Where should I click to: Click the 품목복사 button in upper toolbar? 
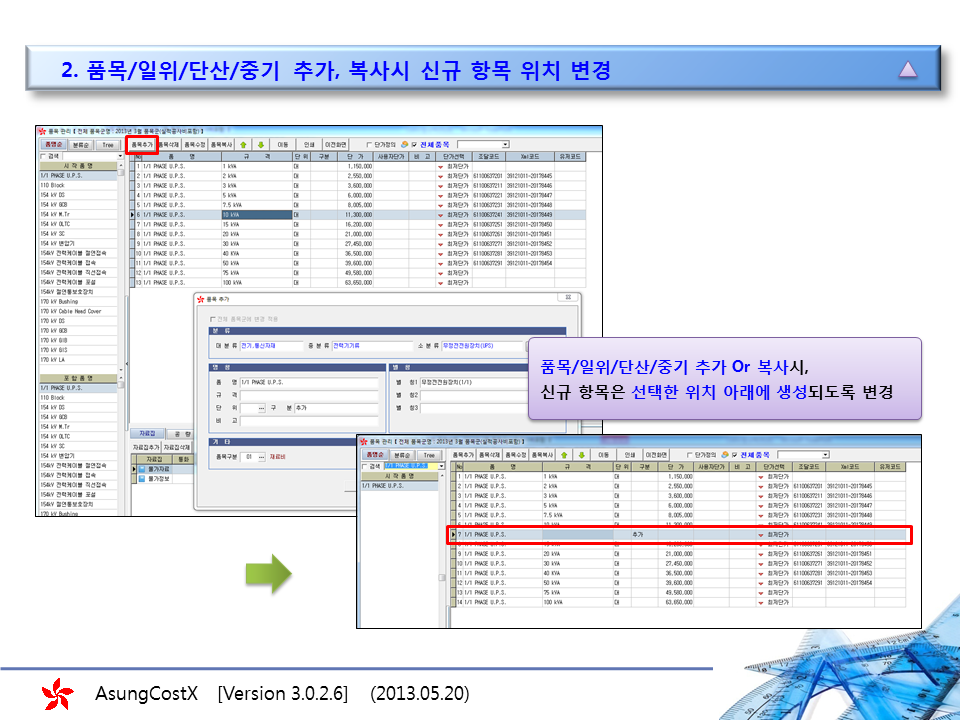222,145
